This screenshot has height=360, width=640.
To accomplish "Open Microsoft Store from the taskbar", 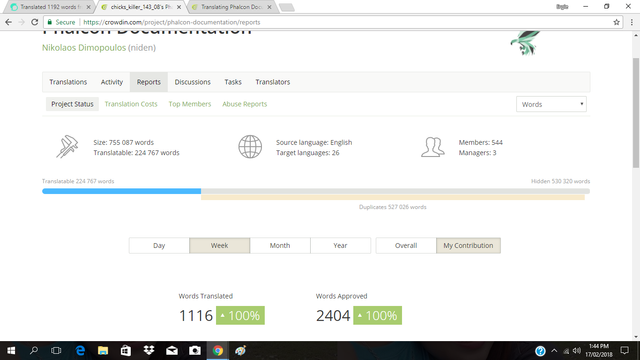I will tap(126, 351).
